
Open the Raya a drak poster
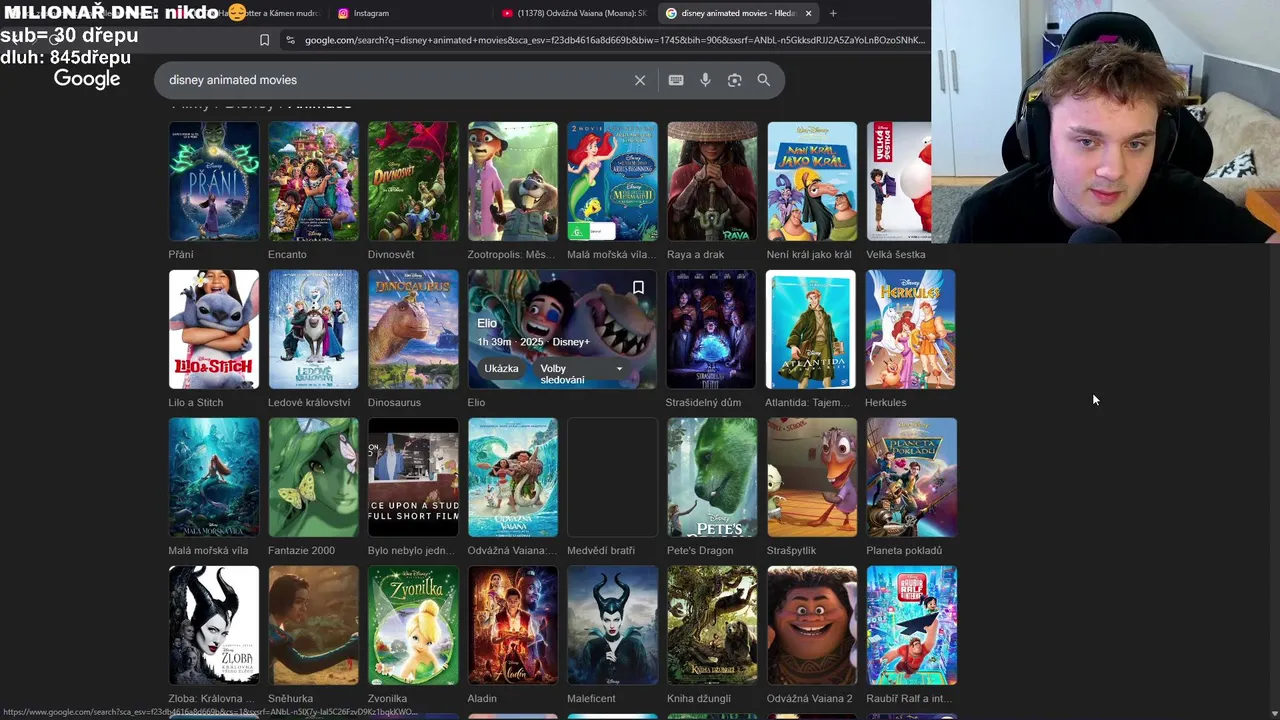tap(712, 181)
